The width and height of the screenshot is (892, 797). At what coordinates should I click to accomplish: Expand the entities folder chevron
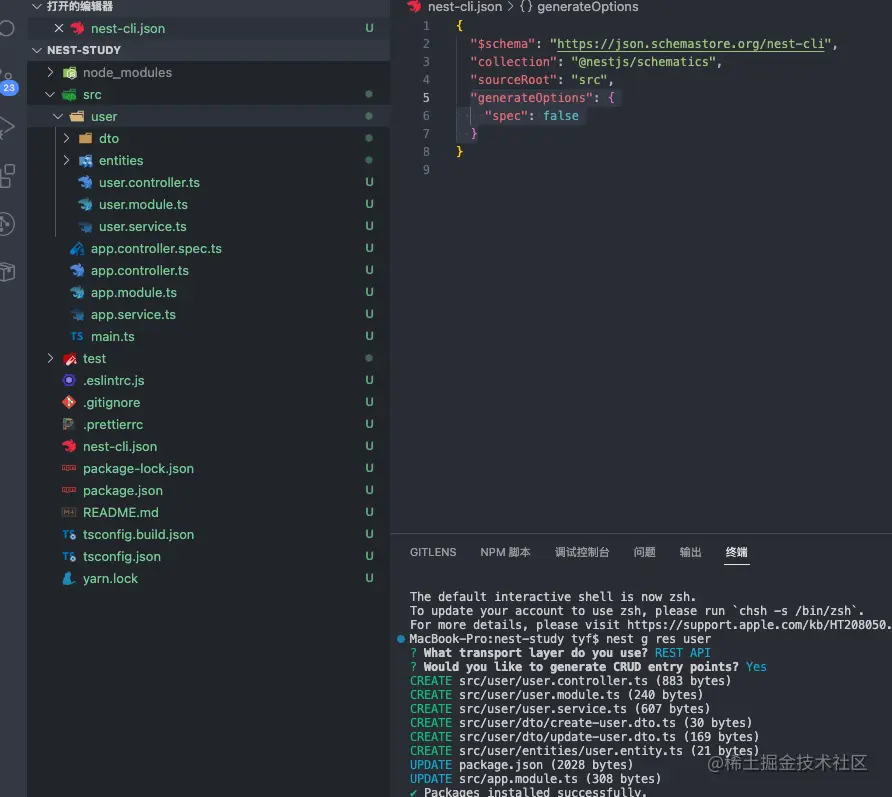point(66,160)
